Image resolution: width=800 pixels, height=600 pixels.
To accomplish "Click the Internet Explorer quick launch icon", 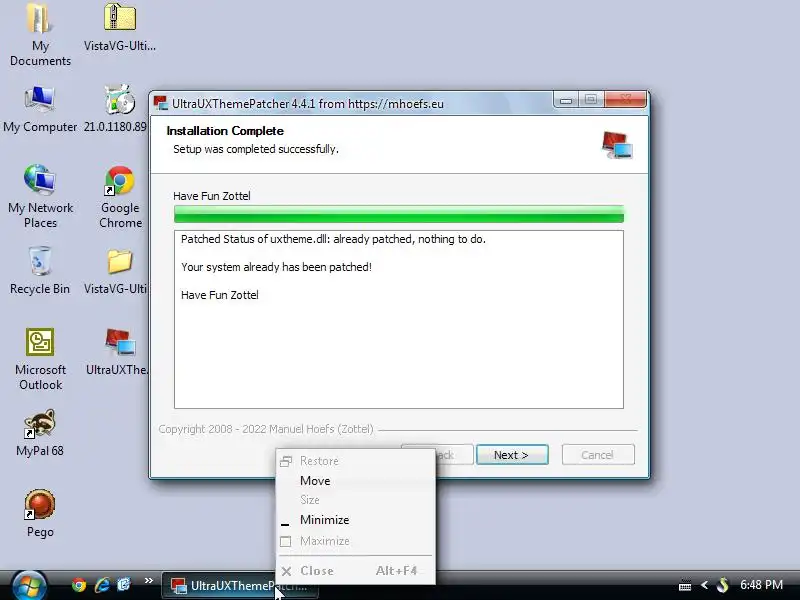I will (102, 585).
